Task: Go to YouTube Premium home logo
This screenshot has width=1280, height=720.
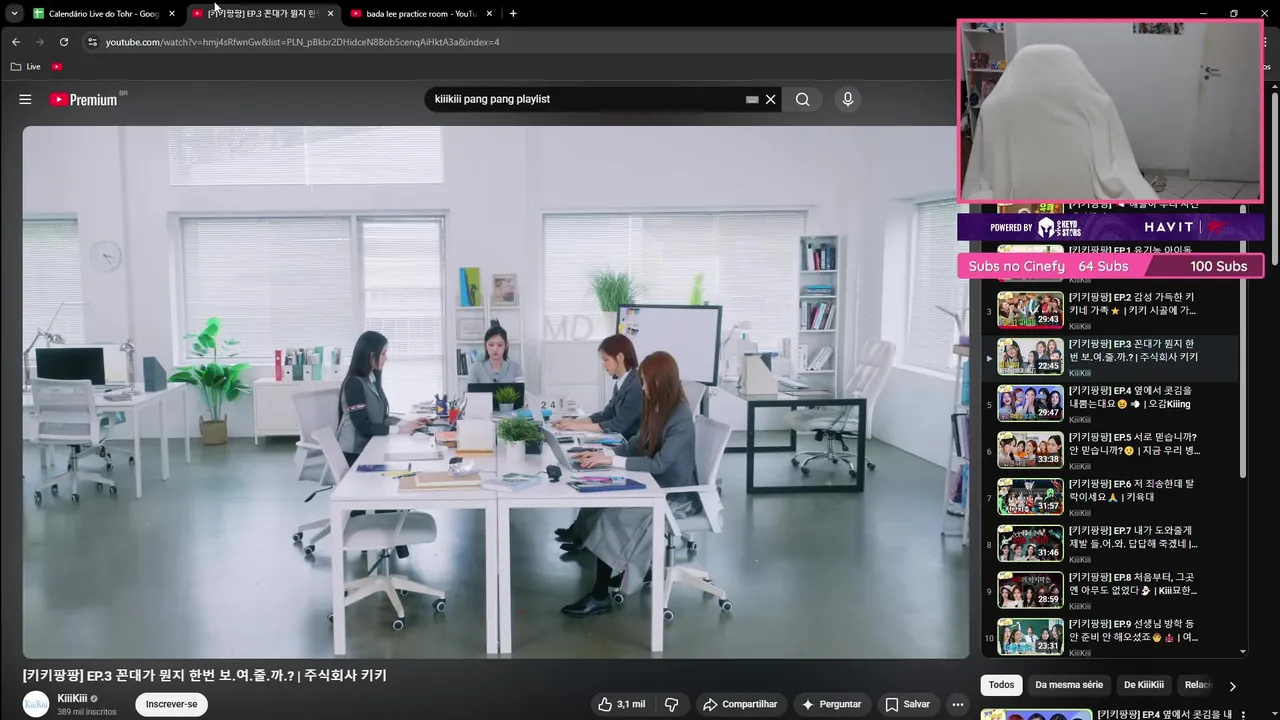Action: click(83, 99)
